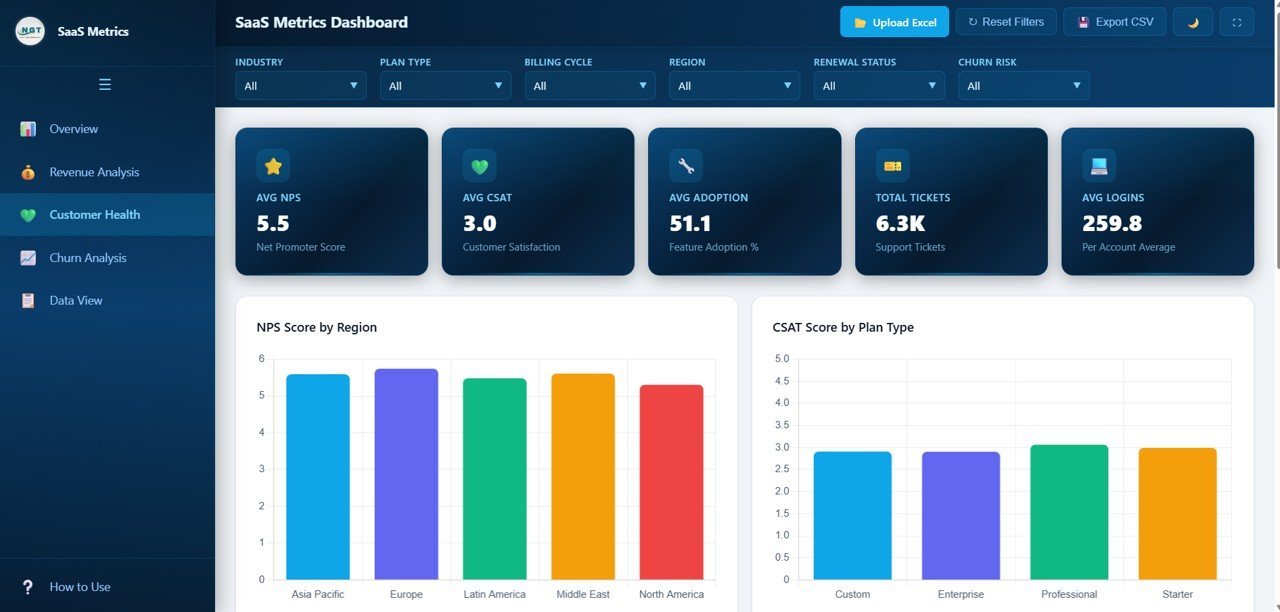This screenshot has height=612, width=1280.
Task: Click the question mark icon near How to Use
Action: tap(26, 587)
